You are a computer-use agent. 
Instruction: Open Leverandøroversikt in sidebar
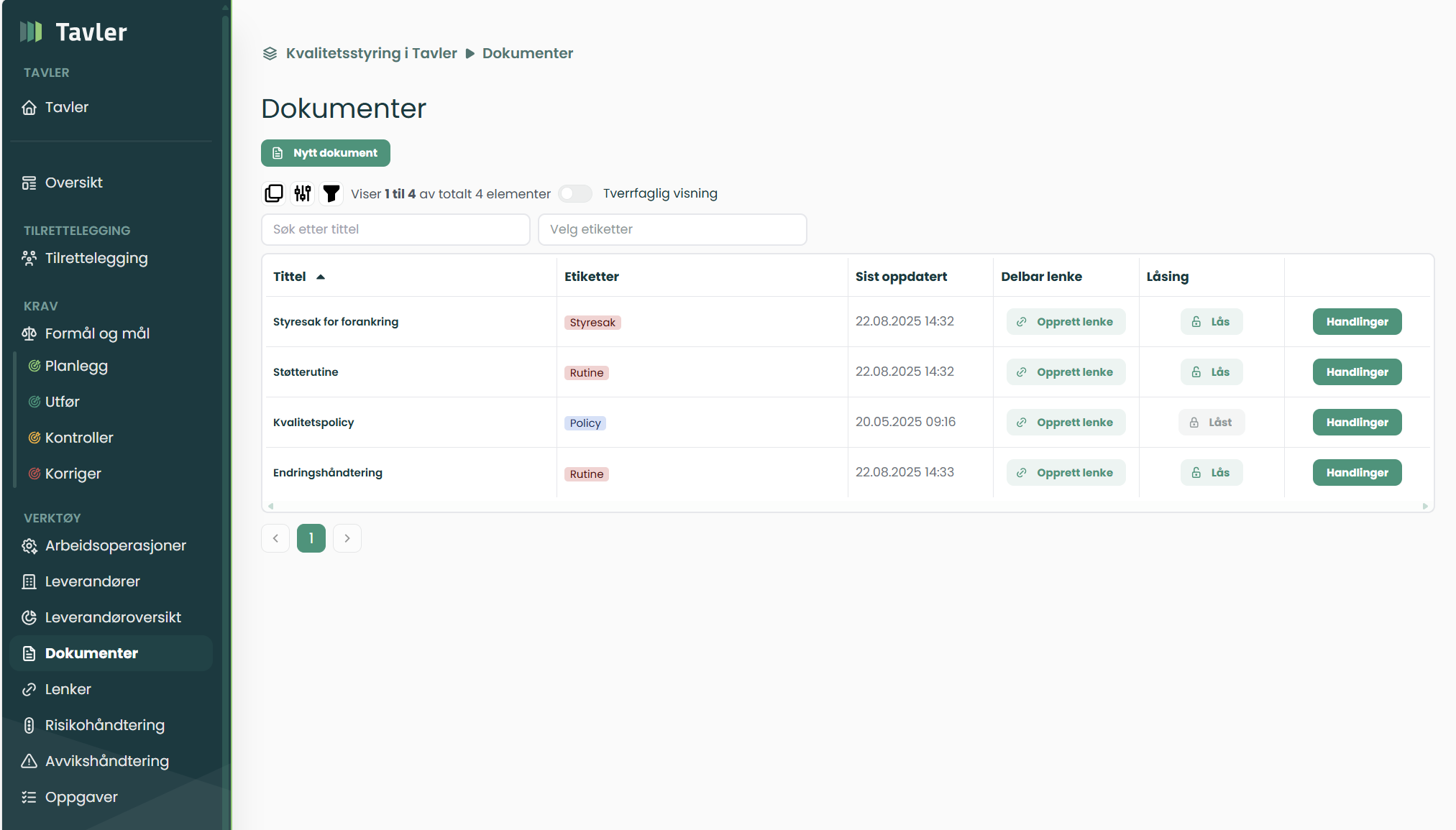[x=113, y=617]
